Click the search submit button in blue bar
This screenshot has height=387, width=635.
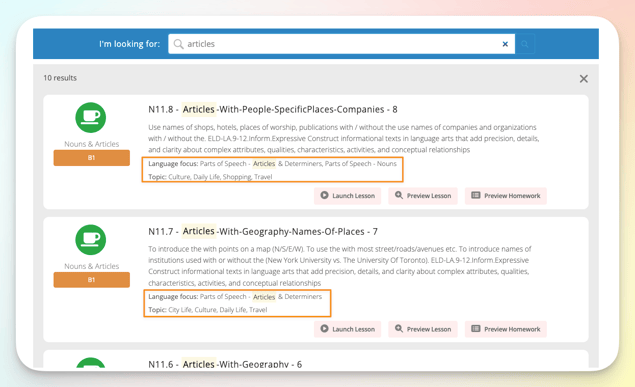(525, 44)
